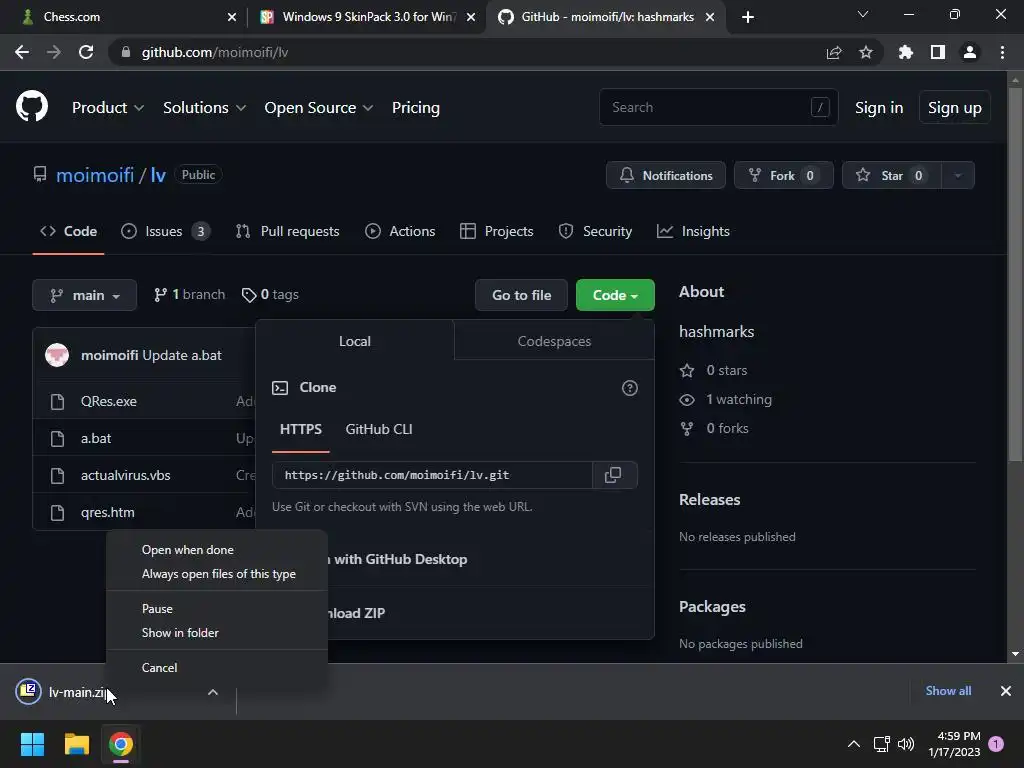Open QRes.exe file
This screenshot has width=1024, height=768.
[x=108, y=402]
